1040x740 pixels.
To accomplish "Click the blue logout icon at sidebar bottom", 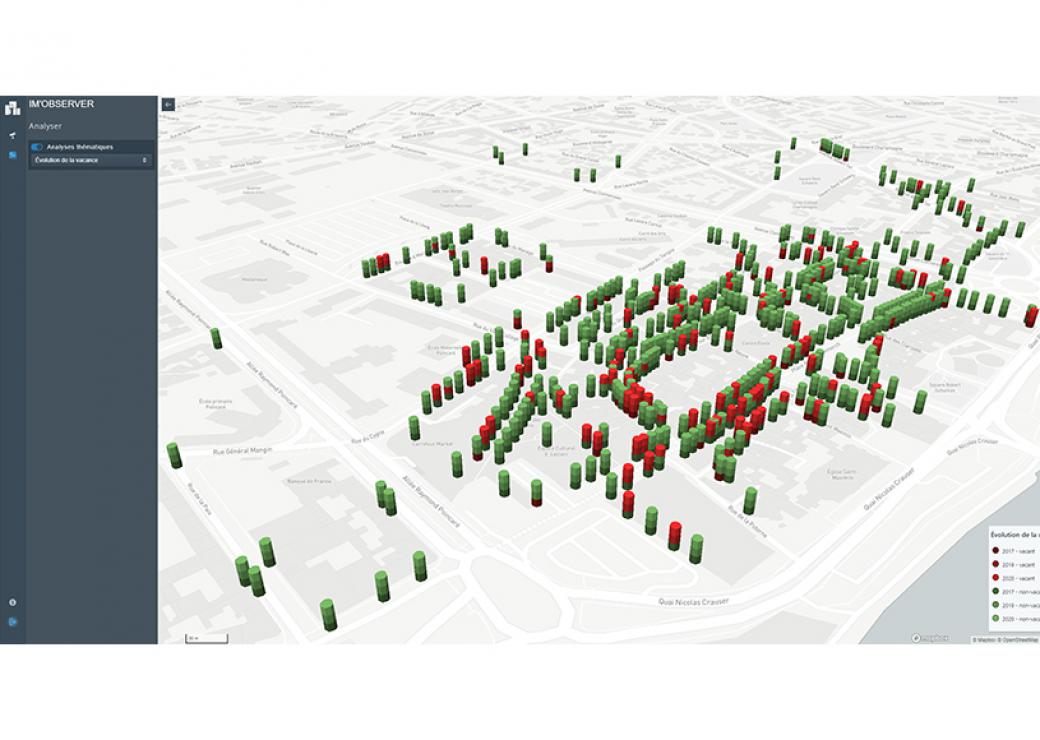I will (12, 622).
